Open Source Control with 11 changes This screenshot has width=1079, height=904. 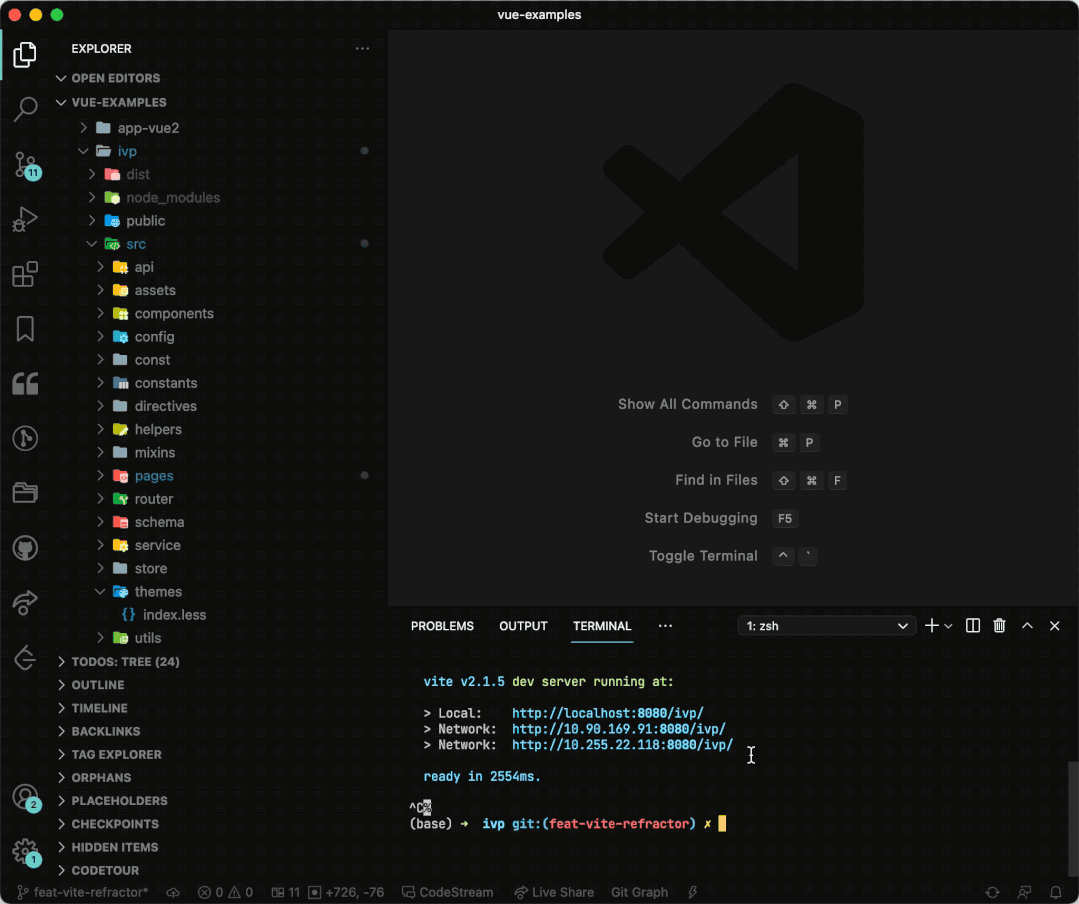(x=26, y=165)
